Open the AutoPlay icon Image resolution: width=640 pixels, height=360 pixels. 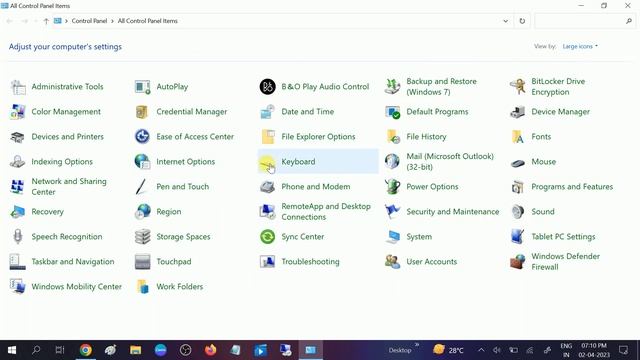pos(142,87)
